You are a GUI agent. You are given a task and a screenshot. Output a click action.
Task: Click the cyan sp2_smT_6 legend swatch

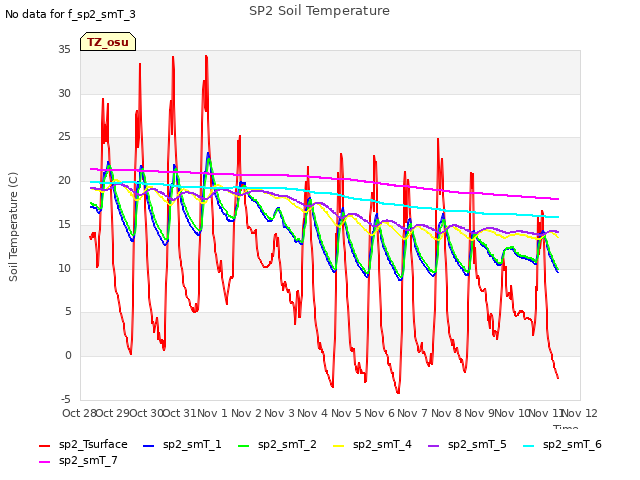[x=529, y=446]
